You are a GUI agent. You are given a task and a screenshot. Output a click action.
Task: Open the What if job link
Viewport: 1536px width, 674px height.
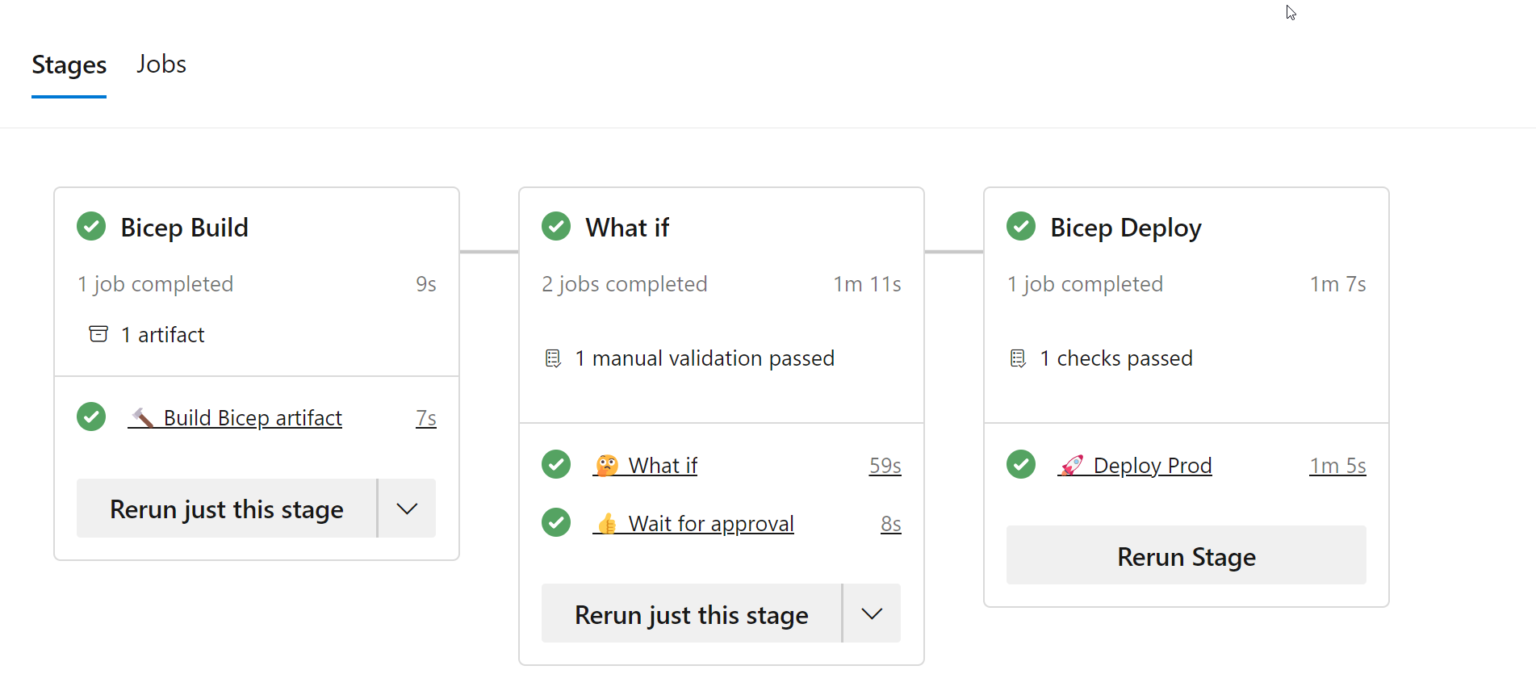(x=646, y=465)
